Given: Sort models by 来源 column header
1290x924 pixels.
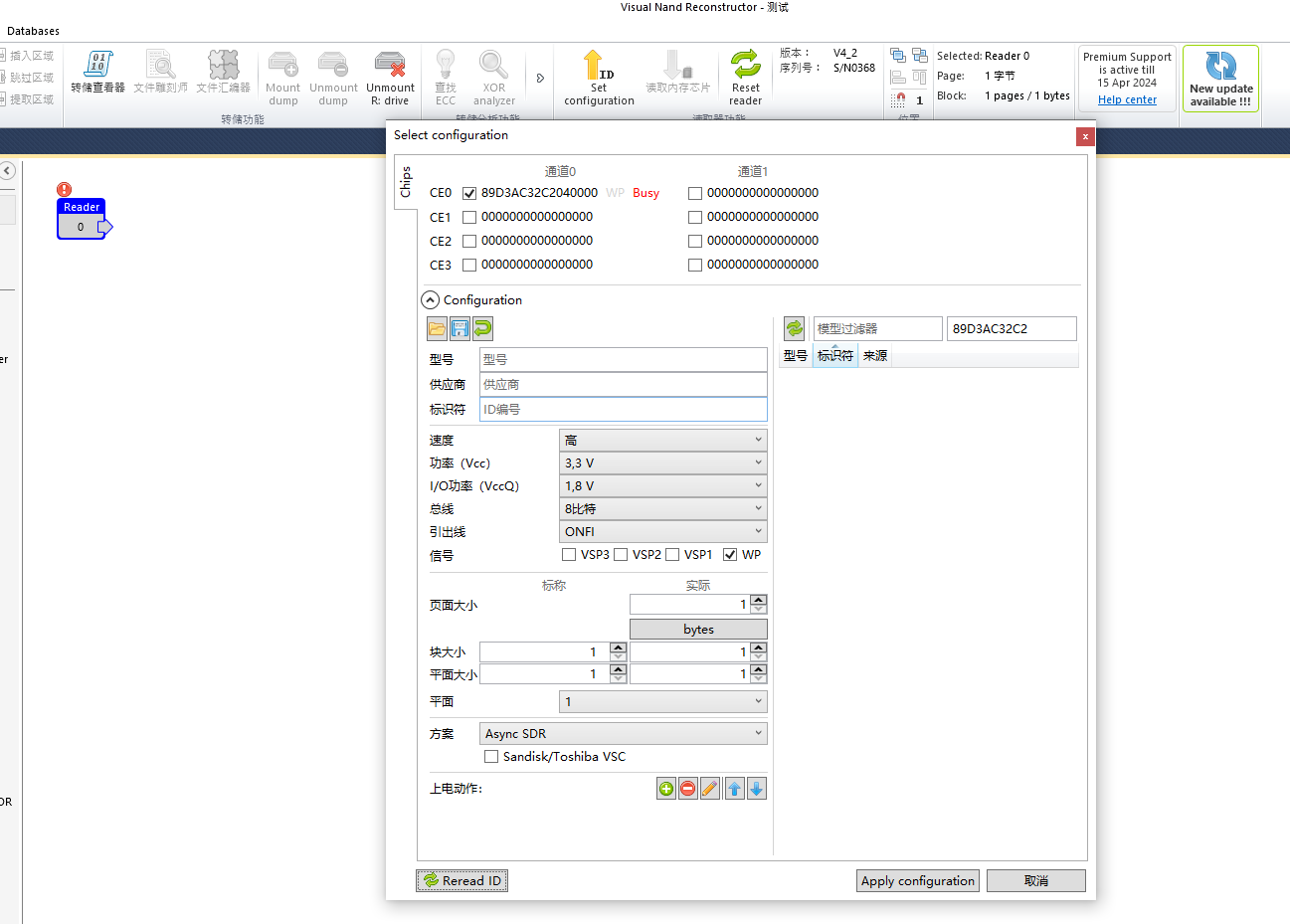Looking at the screenshot, I should (x=875, y=356).
